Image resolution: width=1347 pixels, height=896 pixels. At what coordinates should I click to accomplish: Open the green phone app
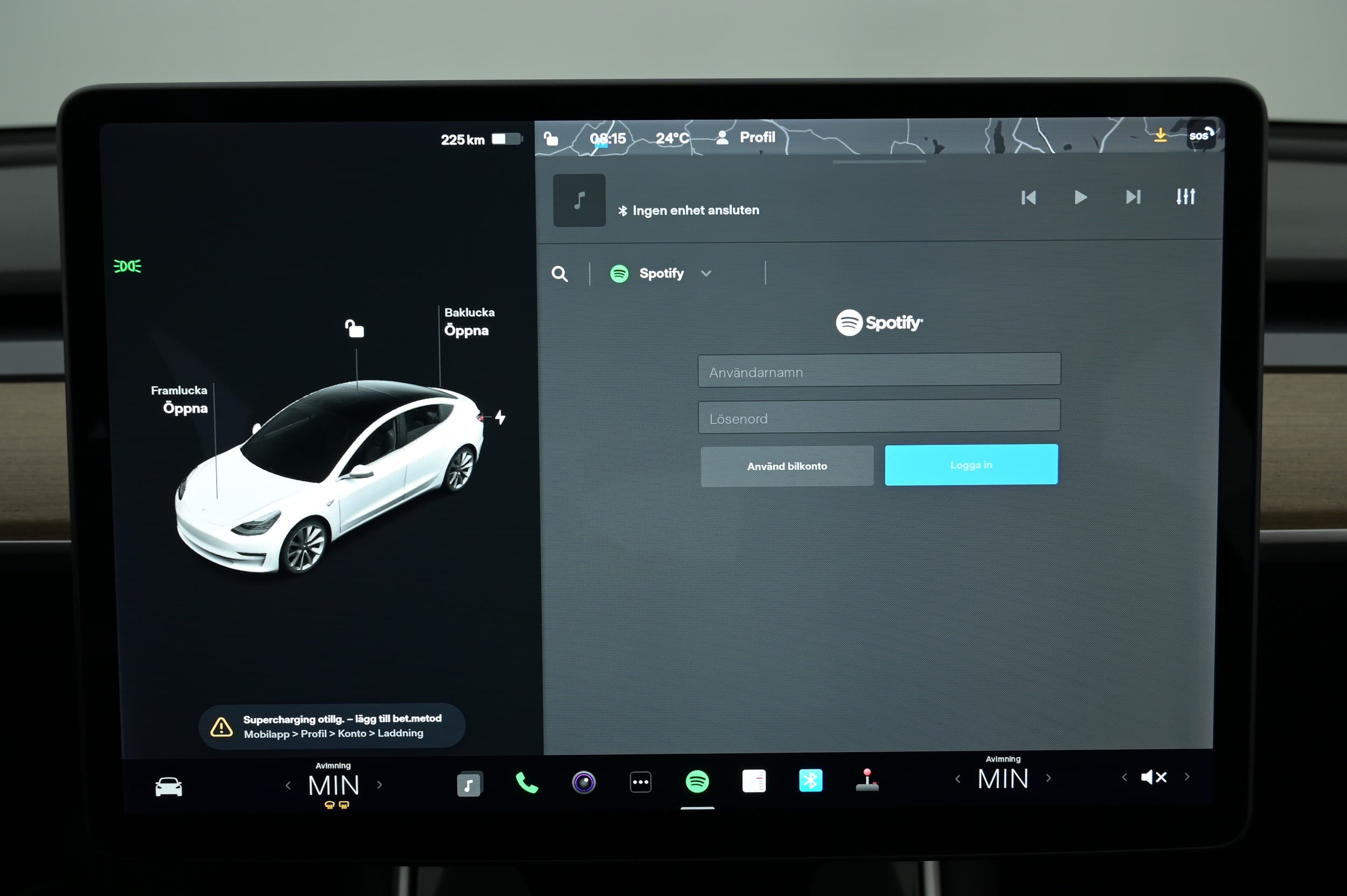click(x=526, y=783)
